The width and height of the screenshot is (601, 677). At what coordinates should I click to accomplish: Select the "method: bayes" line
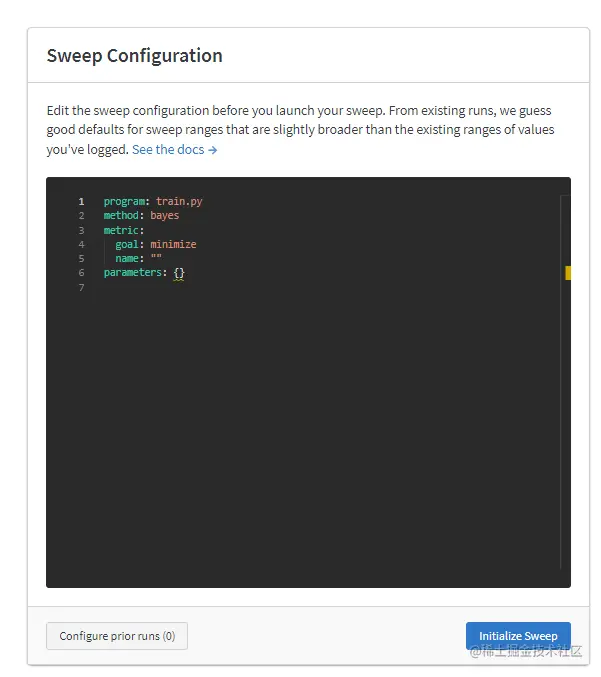(141, 215)
